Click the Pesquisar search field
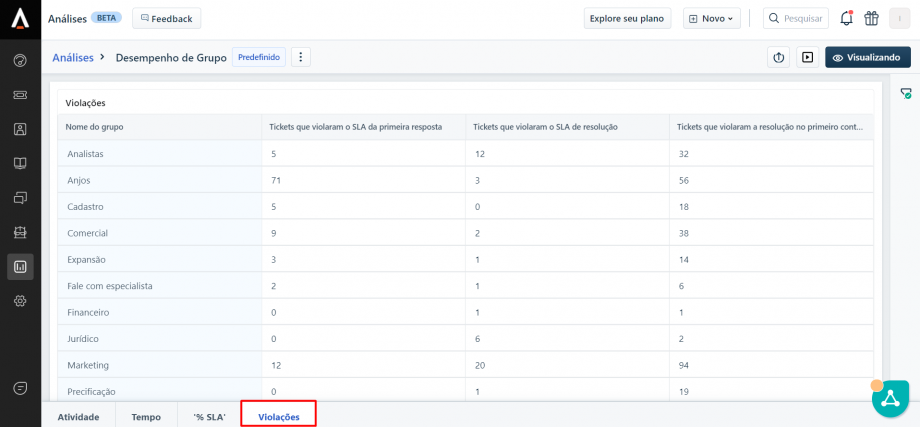Image resolution: width=920 pixels, height=427 pixels. point(796,18)
